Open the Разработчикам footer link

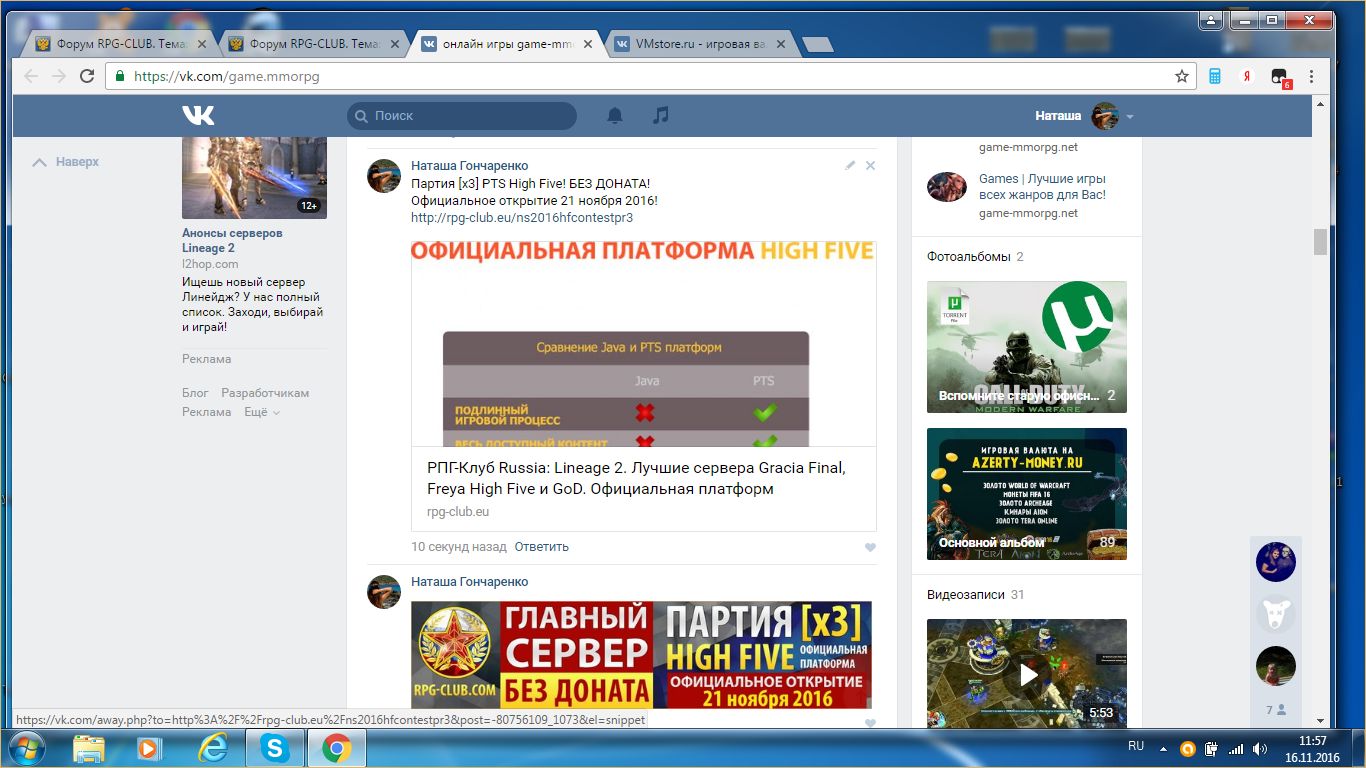pyautogui.click(x=265, y=393)
